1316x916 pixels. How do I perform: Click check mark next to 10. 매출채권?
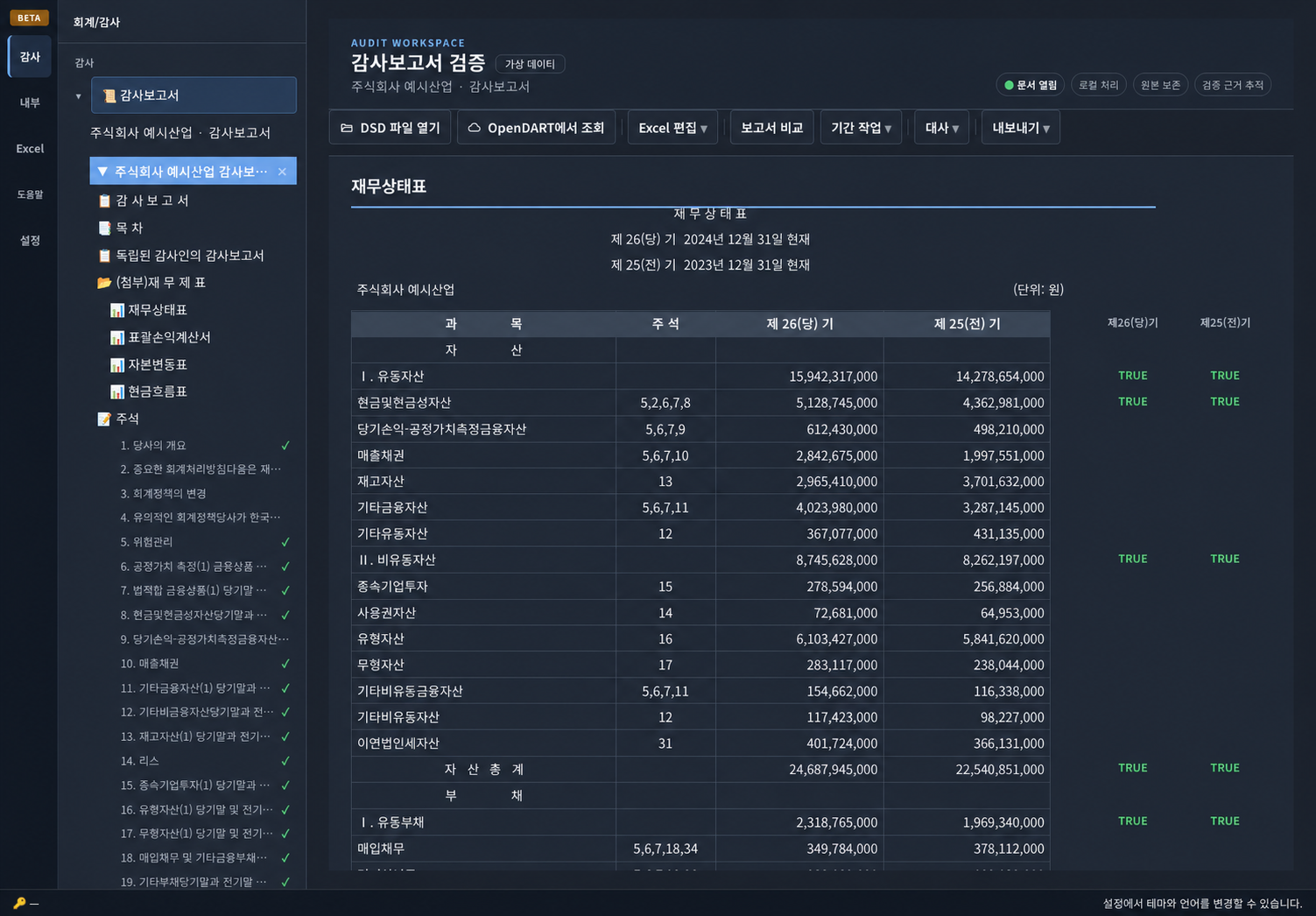pyautogui.click(x=285, y=664)
